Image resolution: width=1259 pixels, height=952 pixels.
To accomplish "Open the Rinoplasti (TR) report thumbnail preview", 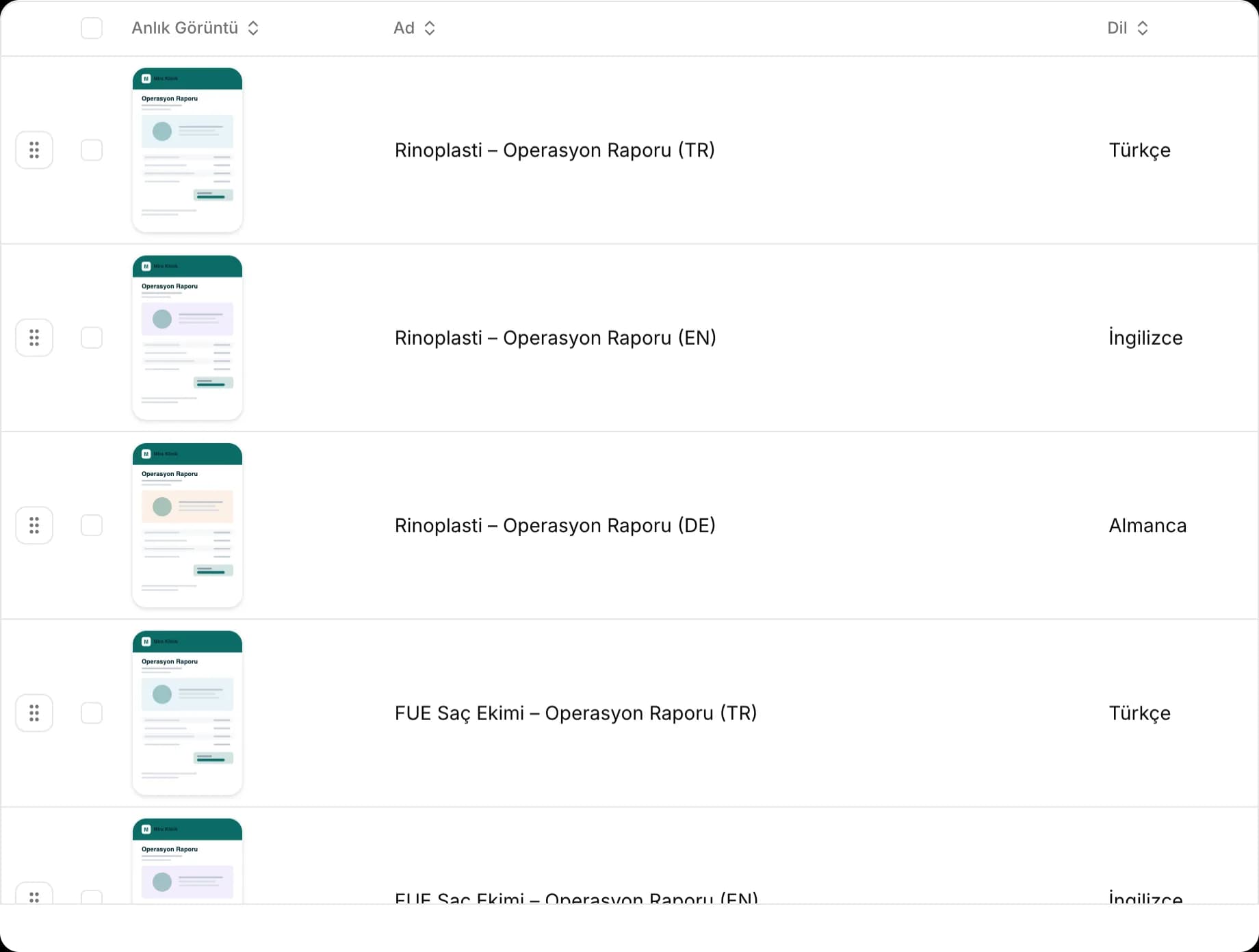I will pyautogui.click(x=187, y=150).
